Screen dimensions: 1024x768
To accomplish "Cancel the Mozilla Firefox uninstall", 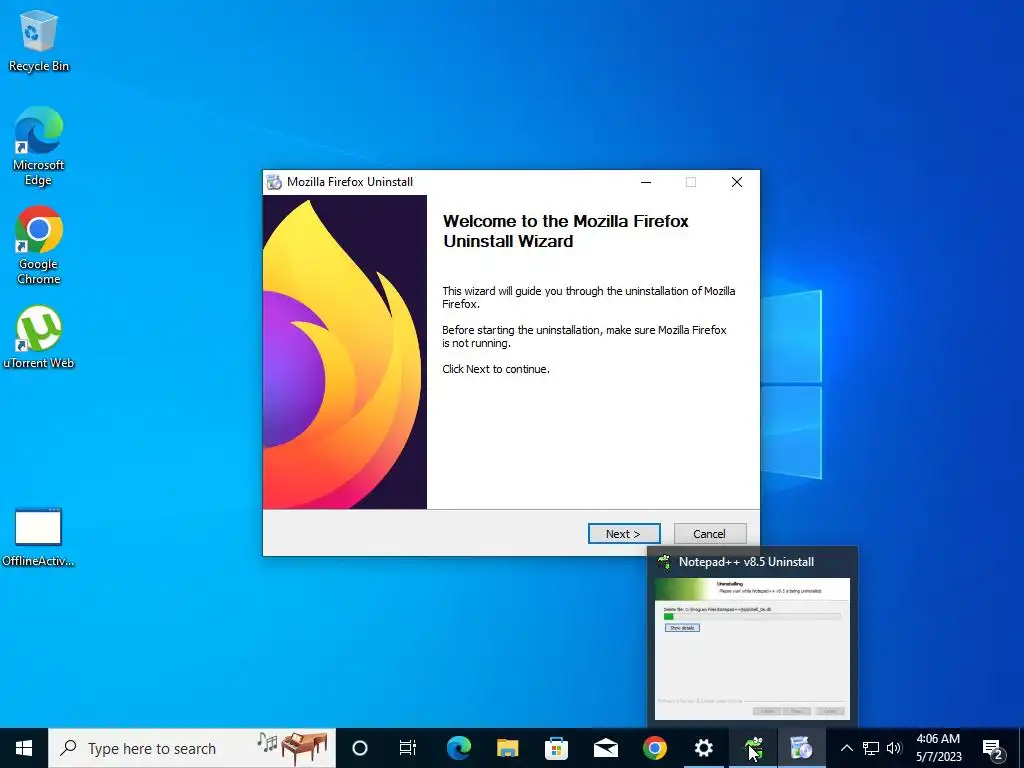I will click(x=709, y=534).
